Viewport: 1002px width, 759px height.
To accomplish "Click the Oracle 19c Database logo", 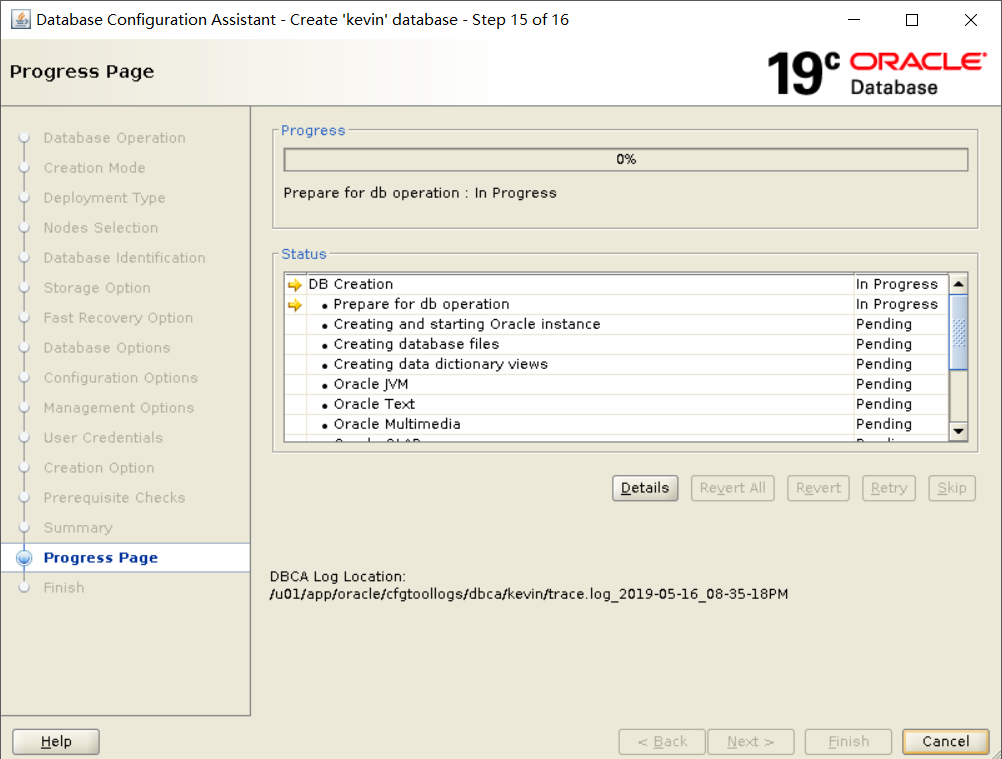I will coord(877,73).
